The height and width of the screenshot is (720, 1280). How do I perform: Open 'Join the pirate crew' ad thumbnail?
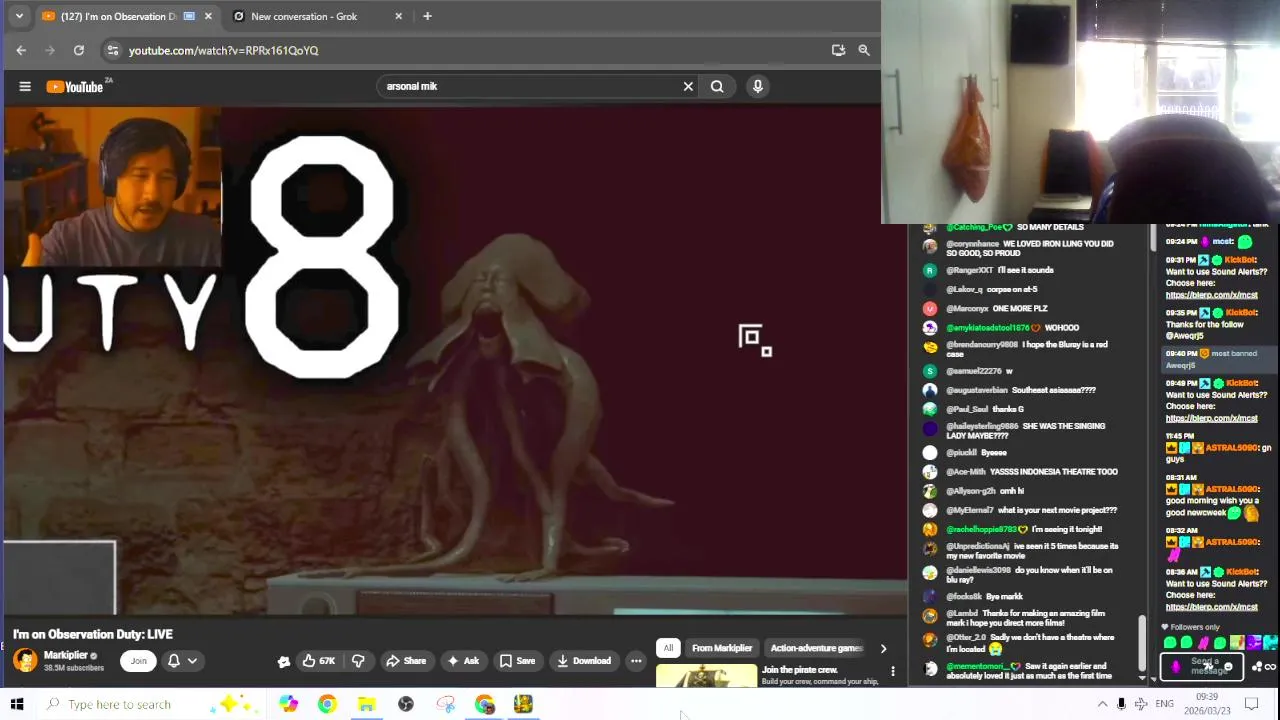click(x=707, y=676)
